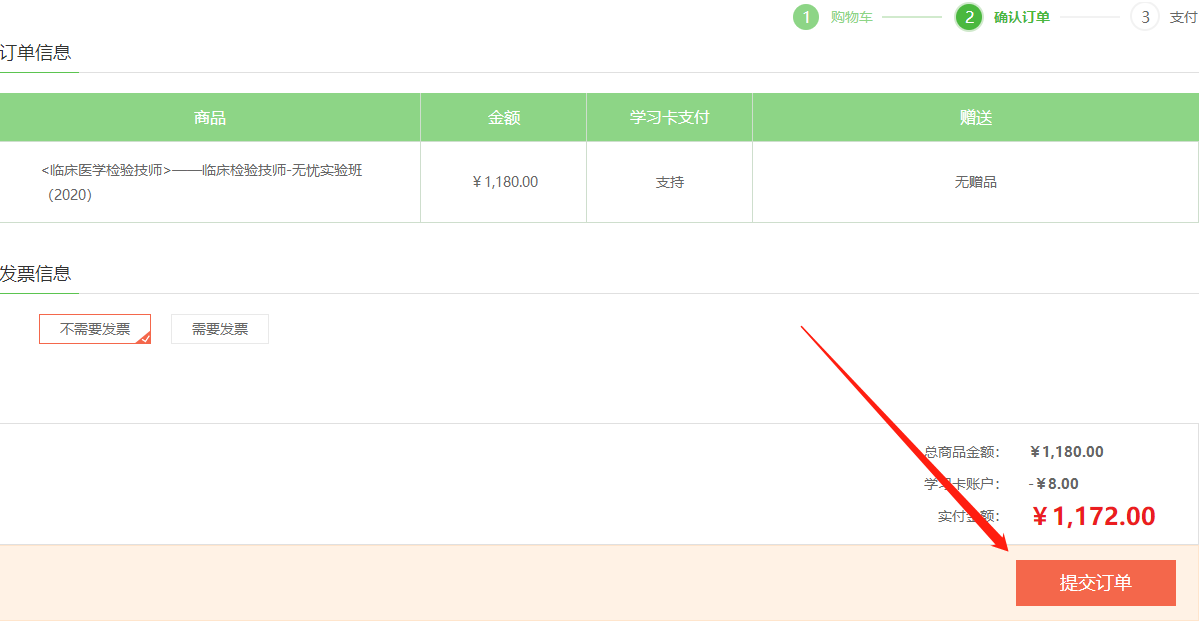The height and width of the screenshot is (630, 1203).
Task: Click the 支付 step label
Action: (1183, 17)
